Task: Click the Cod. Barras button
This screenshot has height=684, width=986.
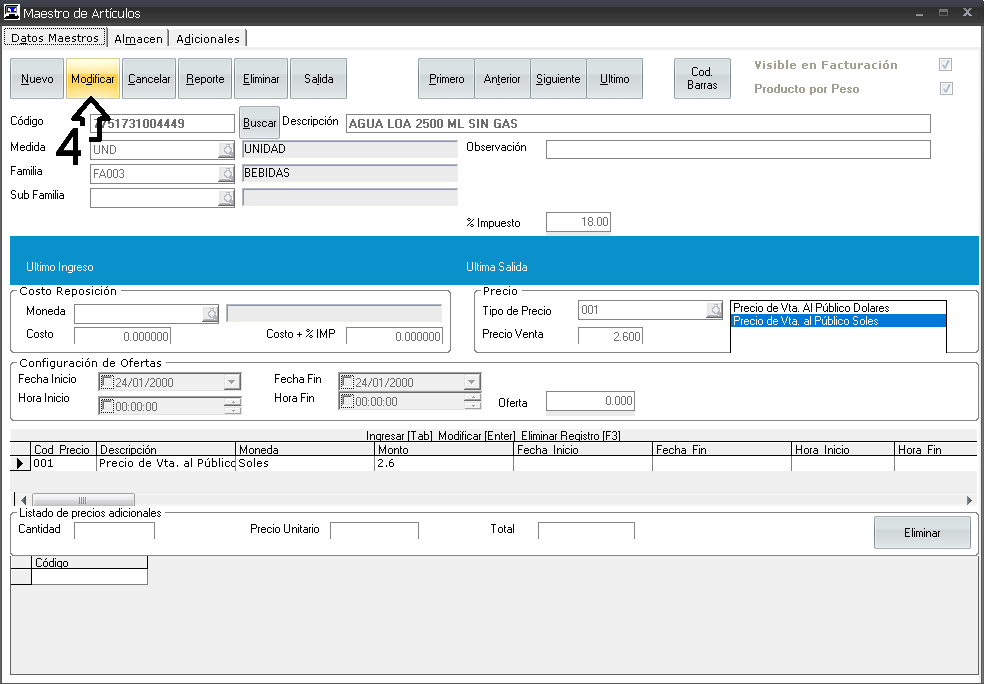Action: 702,79
